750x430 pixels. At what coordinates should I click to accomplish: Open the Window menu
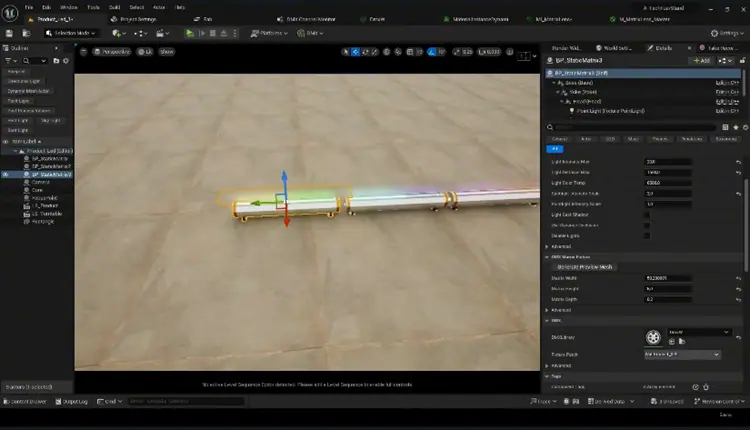pos(69,7)
